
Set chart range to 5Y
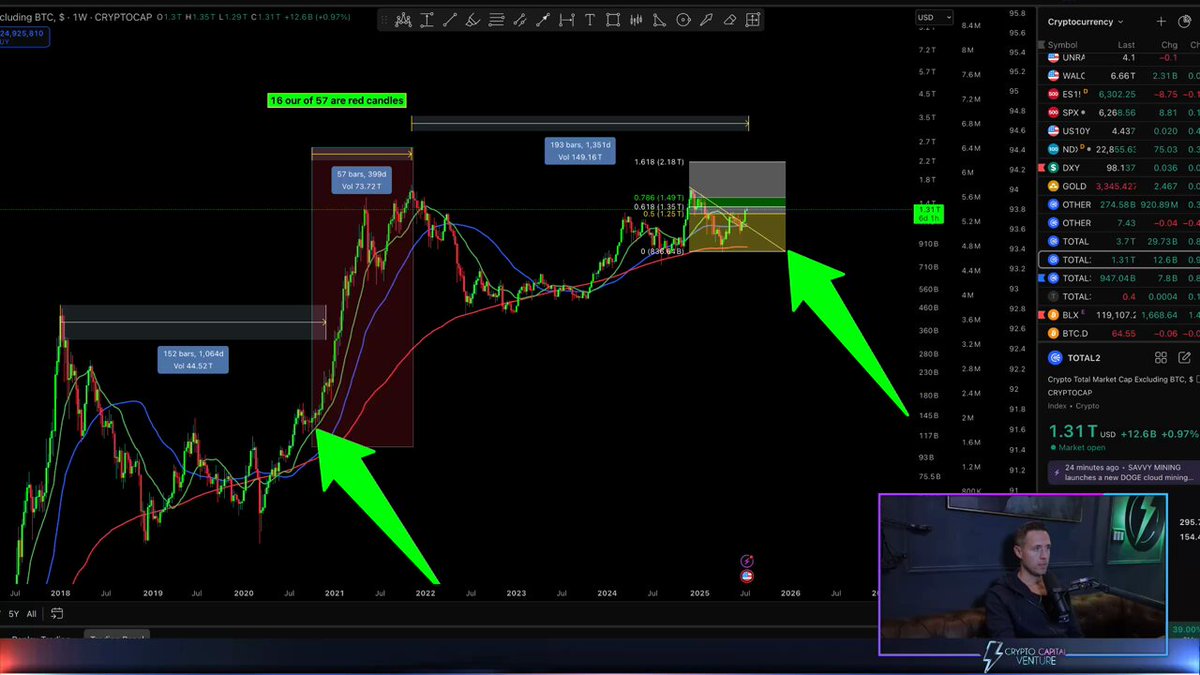[14, 614]
